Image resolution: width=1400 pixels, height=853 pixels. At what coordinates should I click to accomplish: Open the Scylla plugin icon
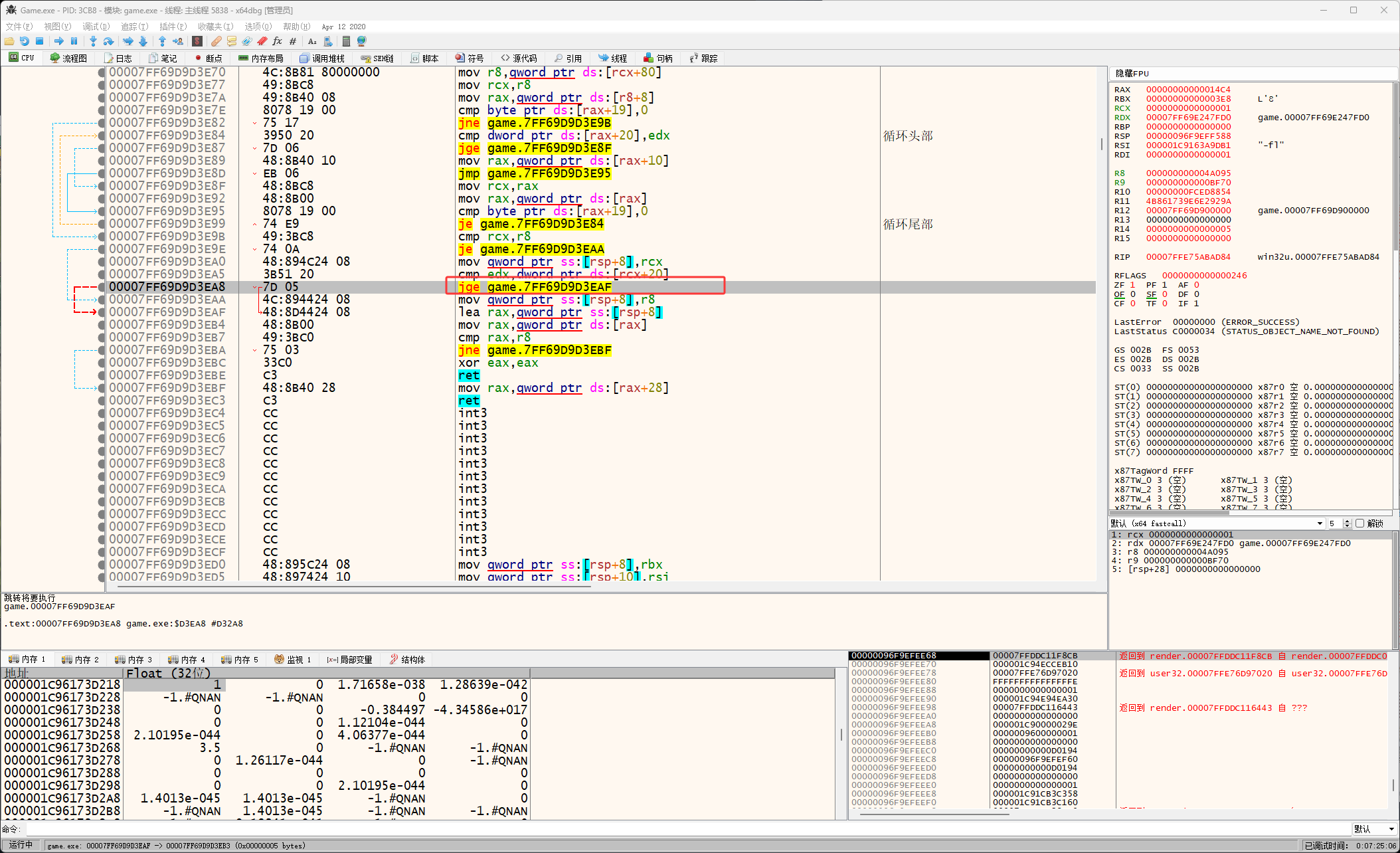tap(197, 41)
